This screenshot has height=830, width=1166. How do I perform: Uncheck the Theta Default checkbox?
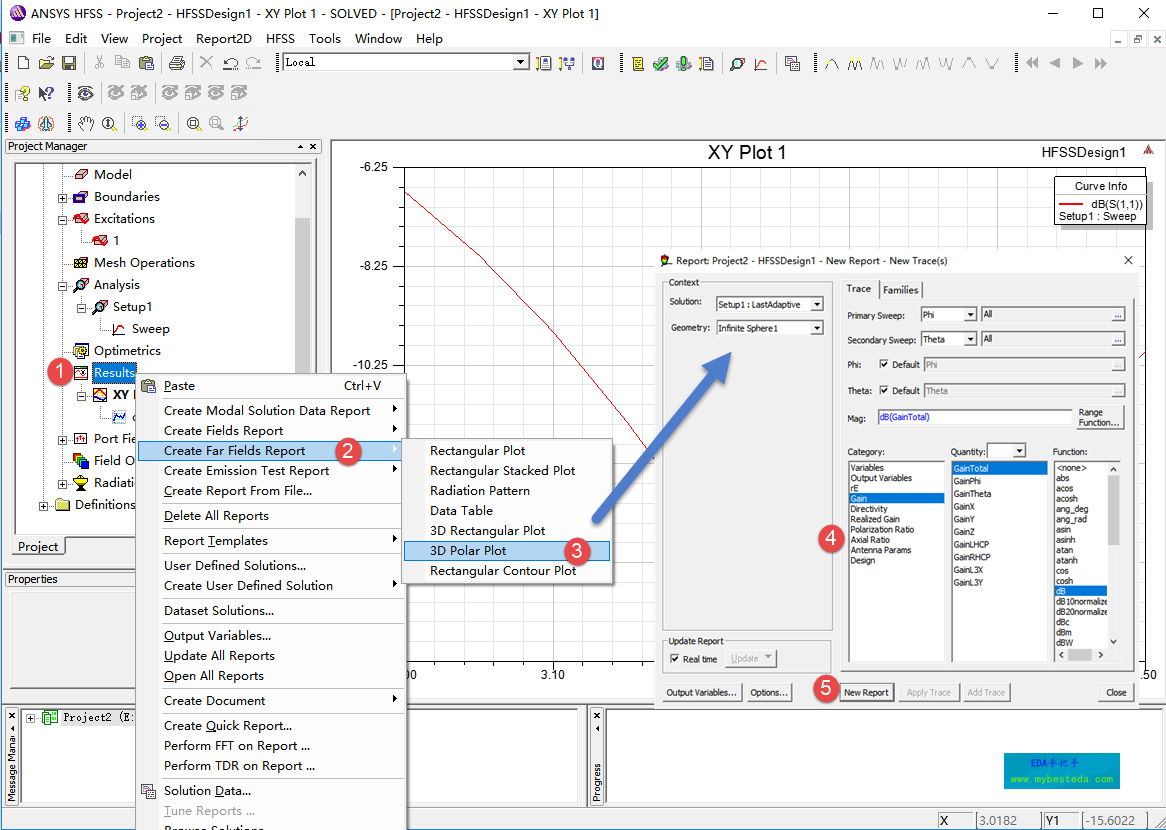coord(884,391)
